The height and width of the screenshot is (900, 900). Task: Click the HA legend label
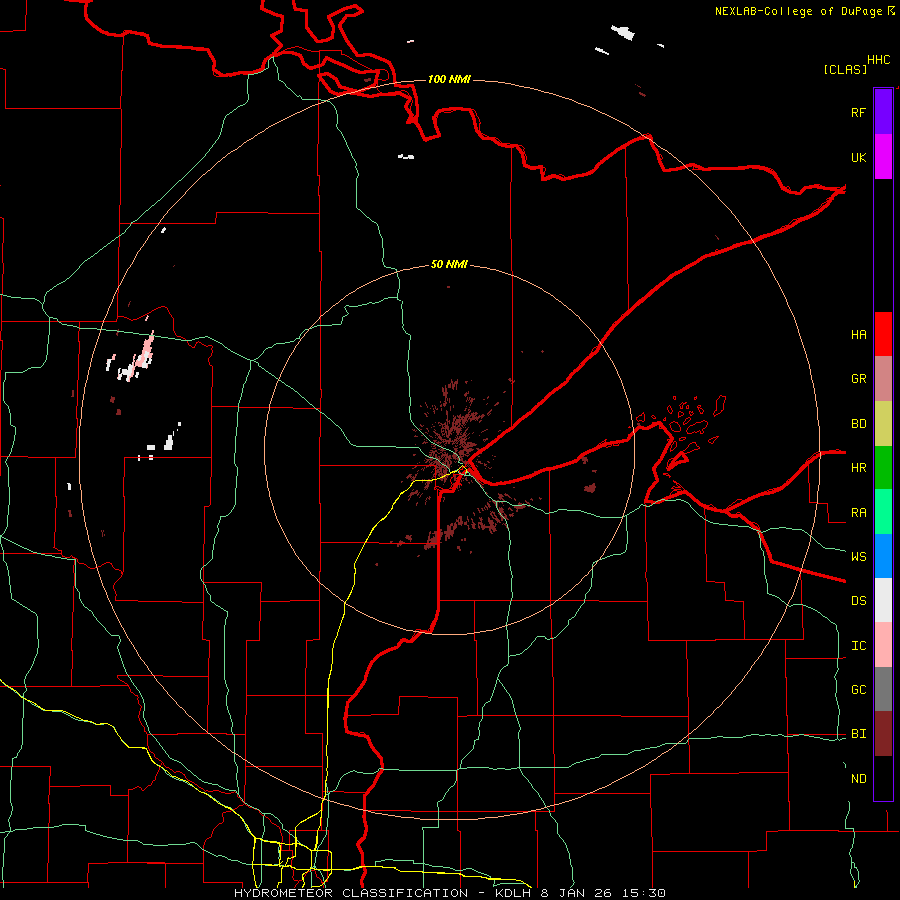click(x=859, y=334)
